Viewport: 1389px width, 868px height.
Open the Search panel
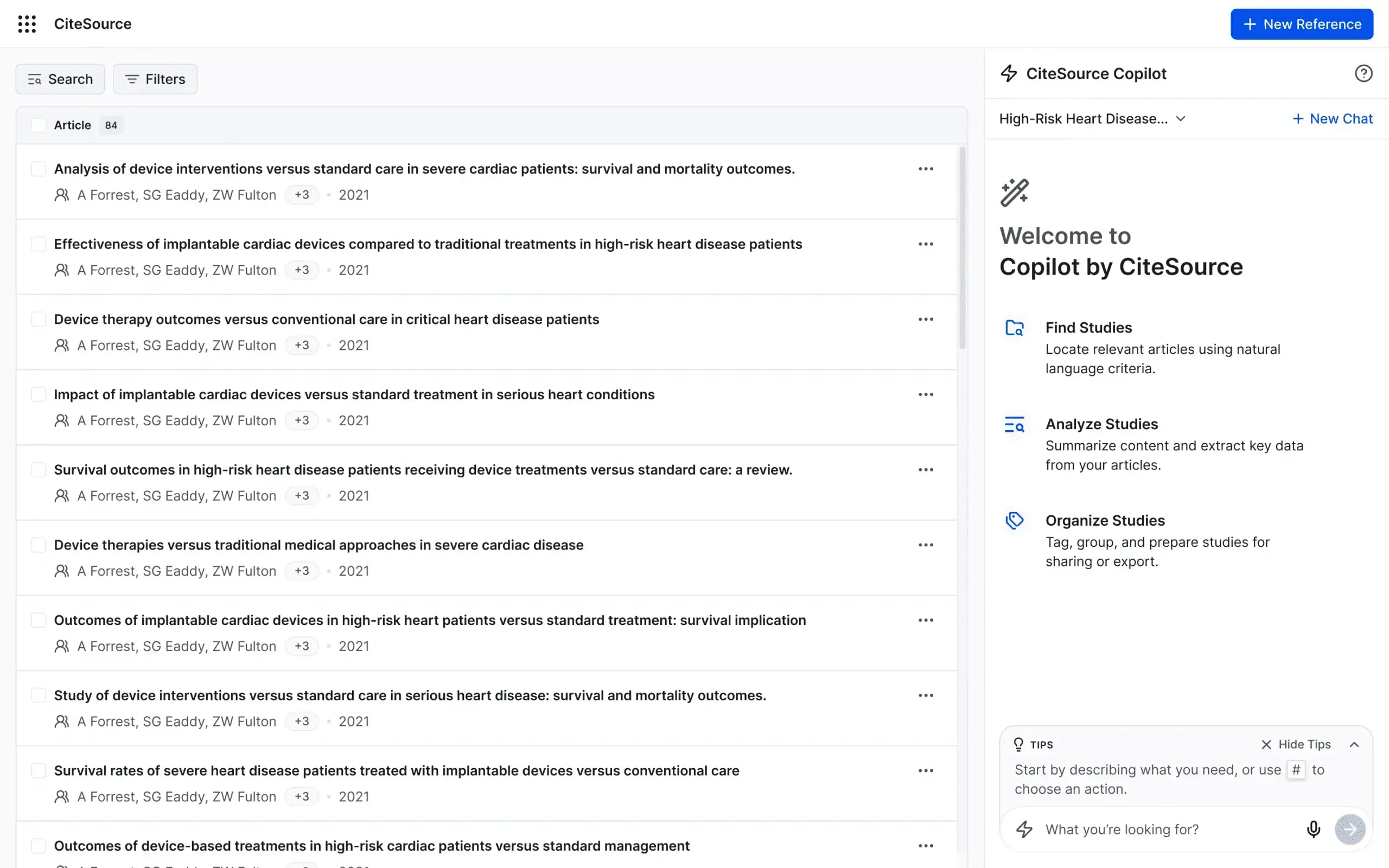[60, 79]
